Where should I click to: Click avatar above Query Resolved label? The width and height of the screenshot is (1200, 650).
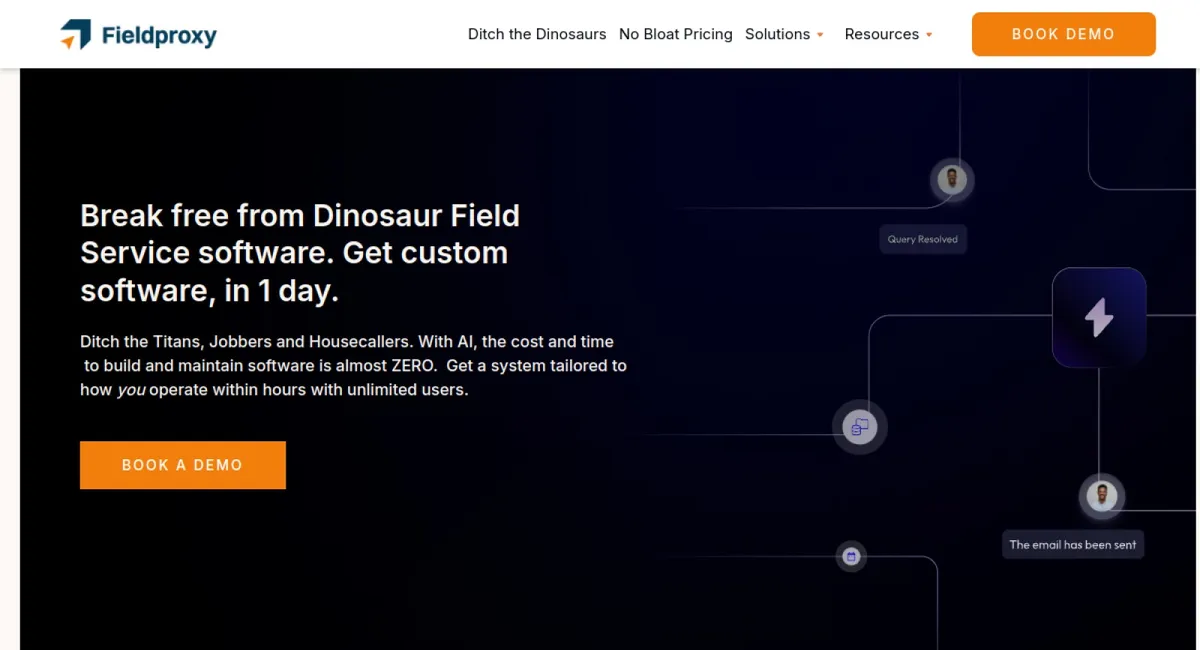pyautogui.click(x=952, y=180)
